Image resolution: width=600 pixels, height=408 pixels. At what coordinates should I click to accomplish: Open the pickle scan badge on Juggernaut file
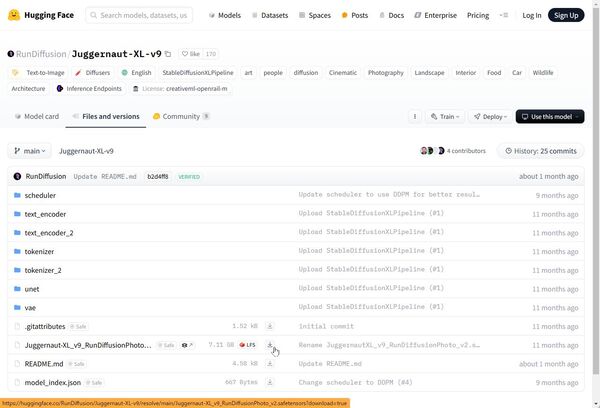187,345
